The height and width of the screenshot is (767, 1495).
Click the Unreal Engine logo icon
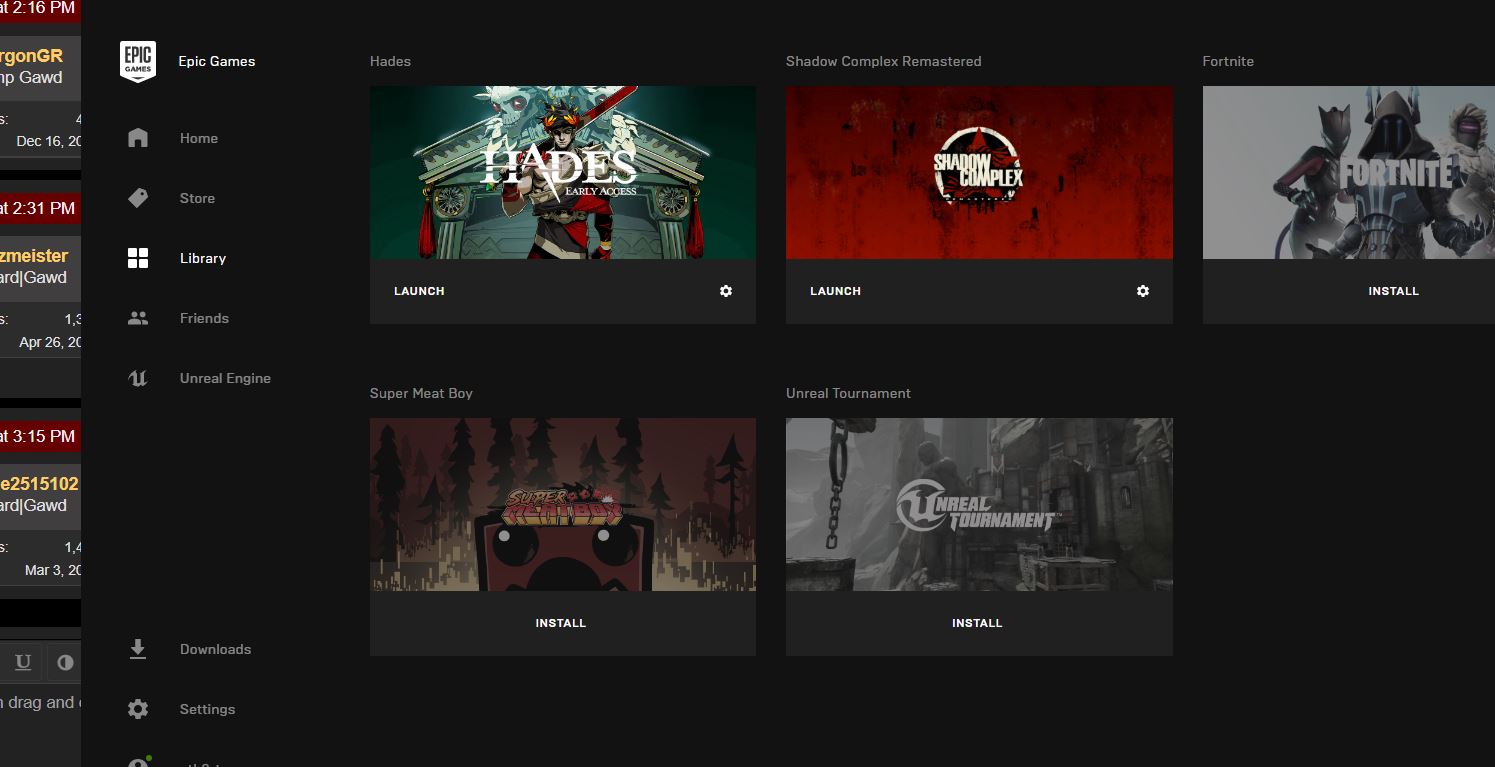(138, 378)
